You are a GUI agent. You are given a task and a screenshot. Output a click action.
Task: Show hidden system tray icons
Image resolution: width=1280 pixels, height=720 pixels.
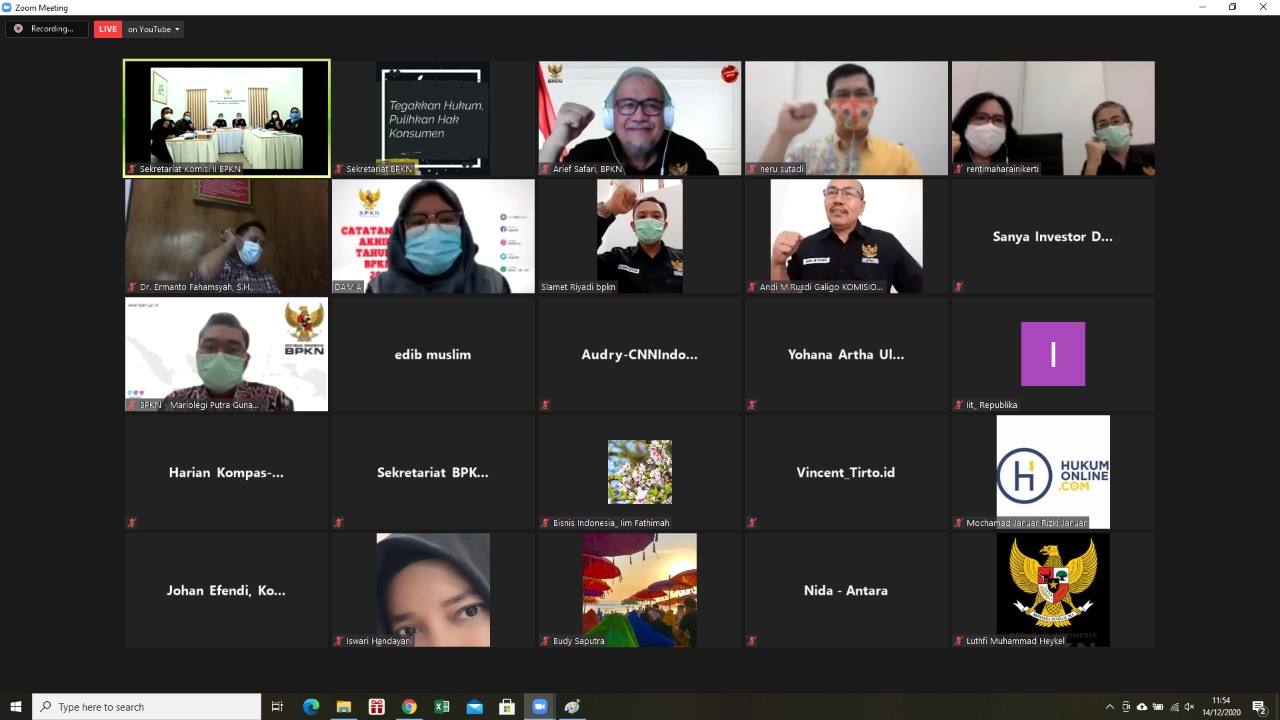pos(1109,707)
